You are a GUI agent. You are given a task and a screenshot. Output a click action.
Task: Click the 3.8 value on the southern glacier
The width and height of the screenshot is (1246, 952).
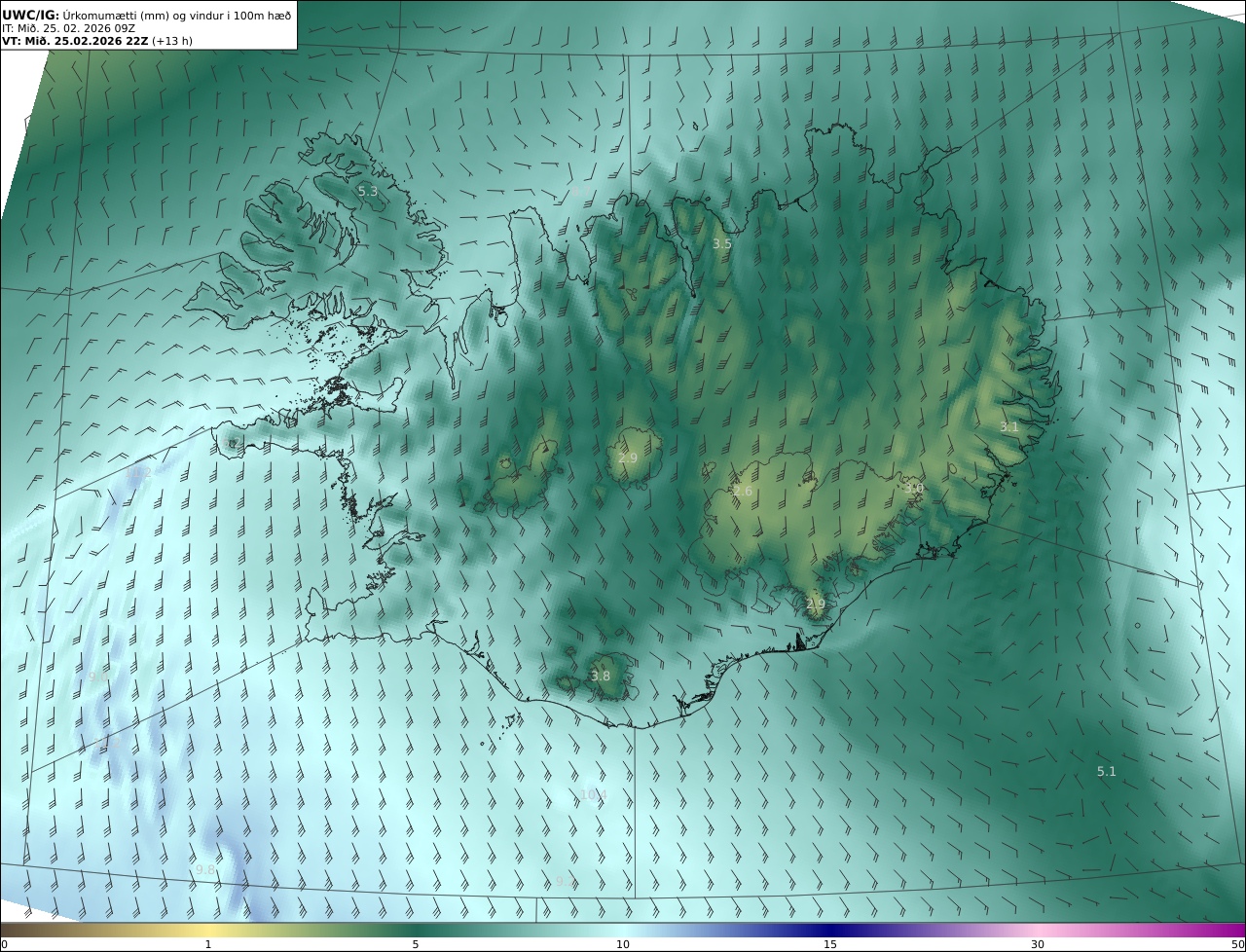[601, 676]
